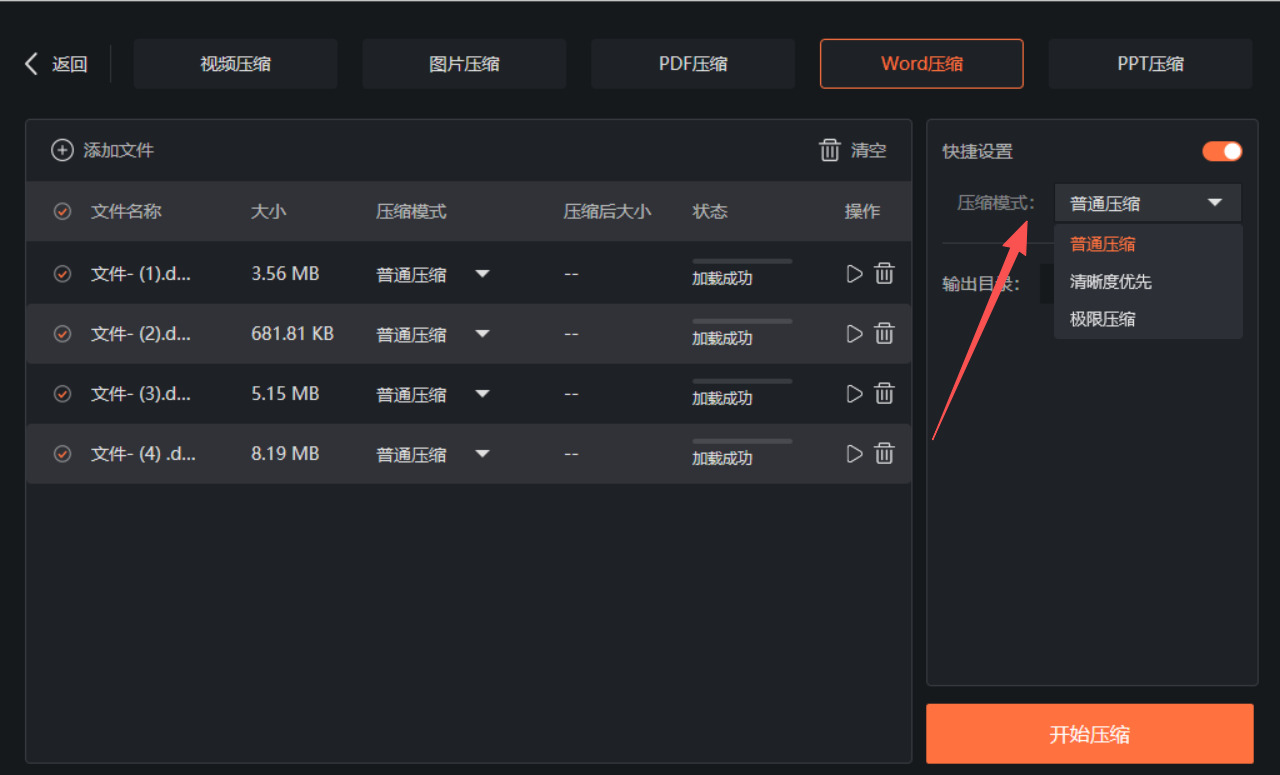Uncheck the 文件- (4) row checkbox
The image size is (1280, 775).
(62, 454)
